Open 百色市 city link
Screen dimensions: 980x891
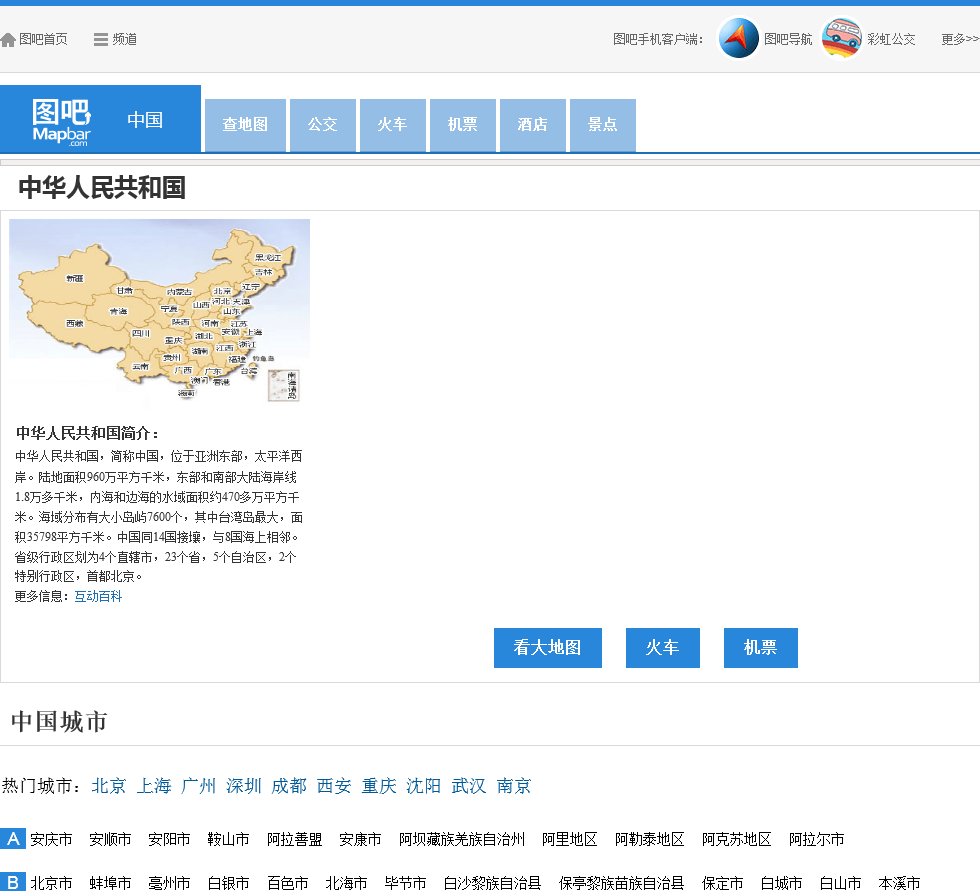(x=288, y=883)
